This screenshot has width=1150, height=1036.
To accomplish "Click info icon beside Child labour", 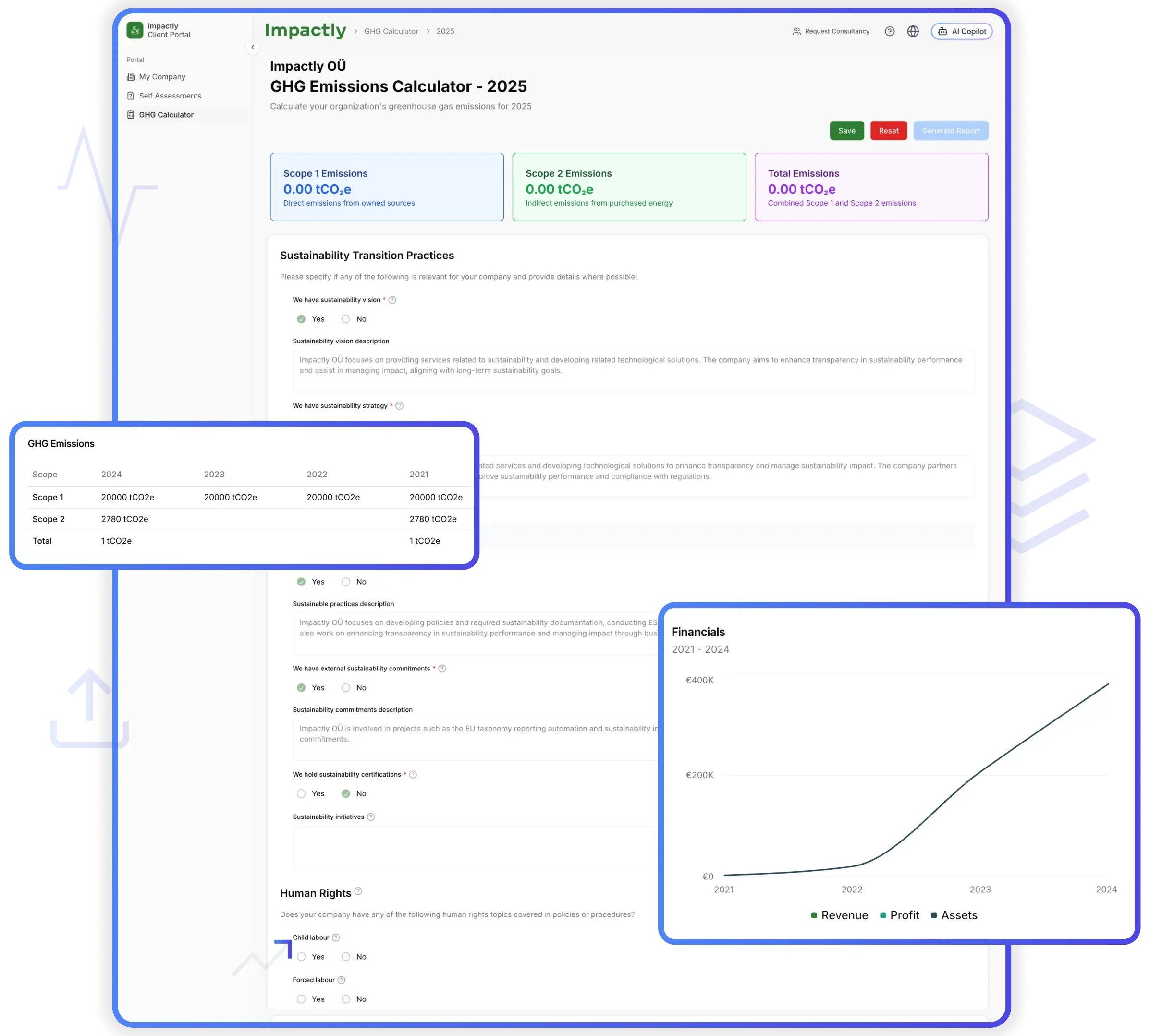I will pyautogui.click(x=336, y=938).
